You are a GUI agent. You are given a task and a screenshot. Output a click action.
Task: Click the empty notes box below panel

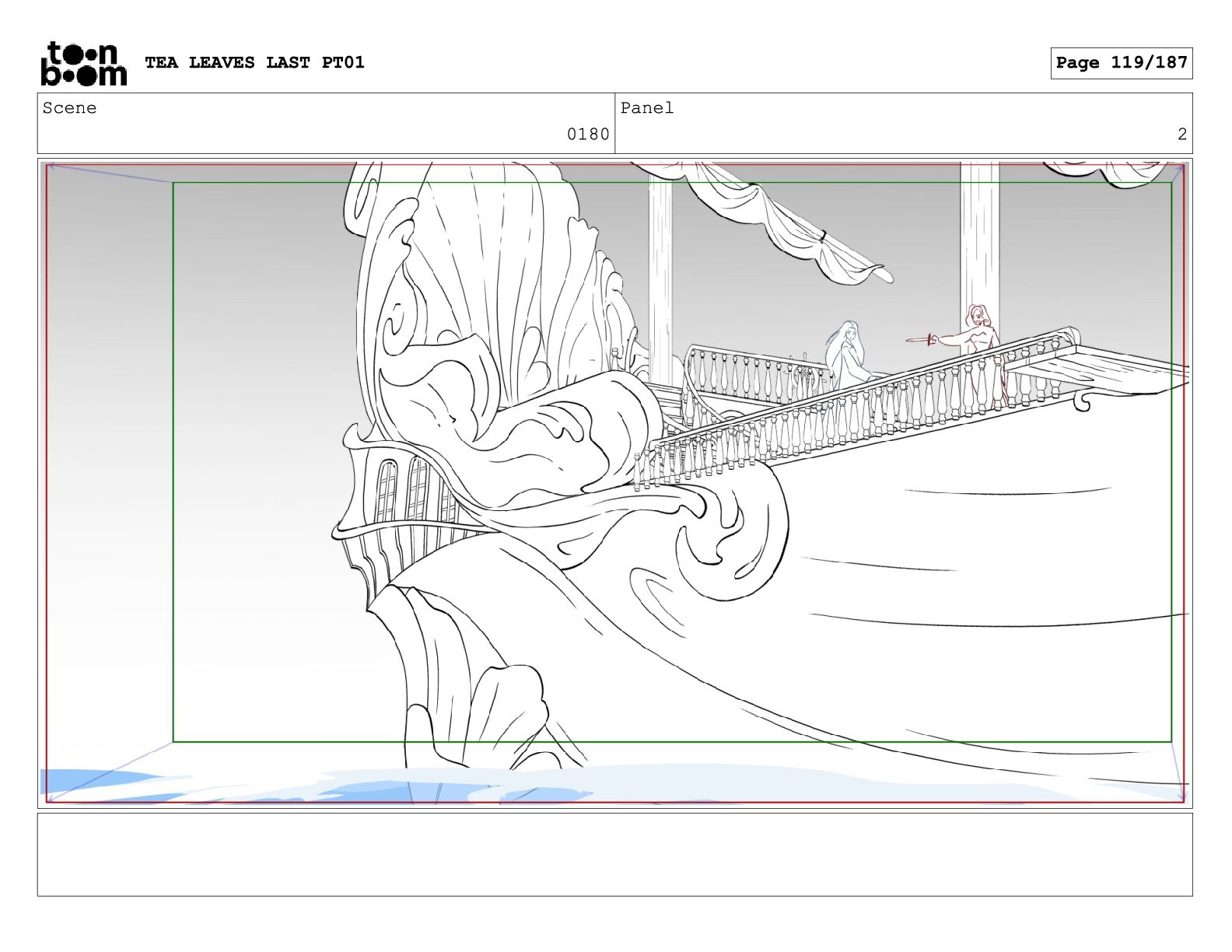tap(614, 855)
